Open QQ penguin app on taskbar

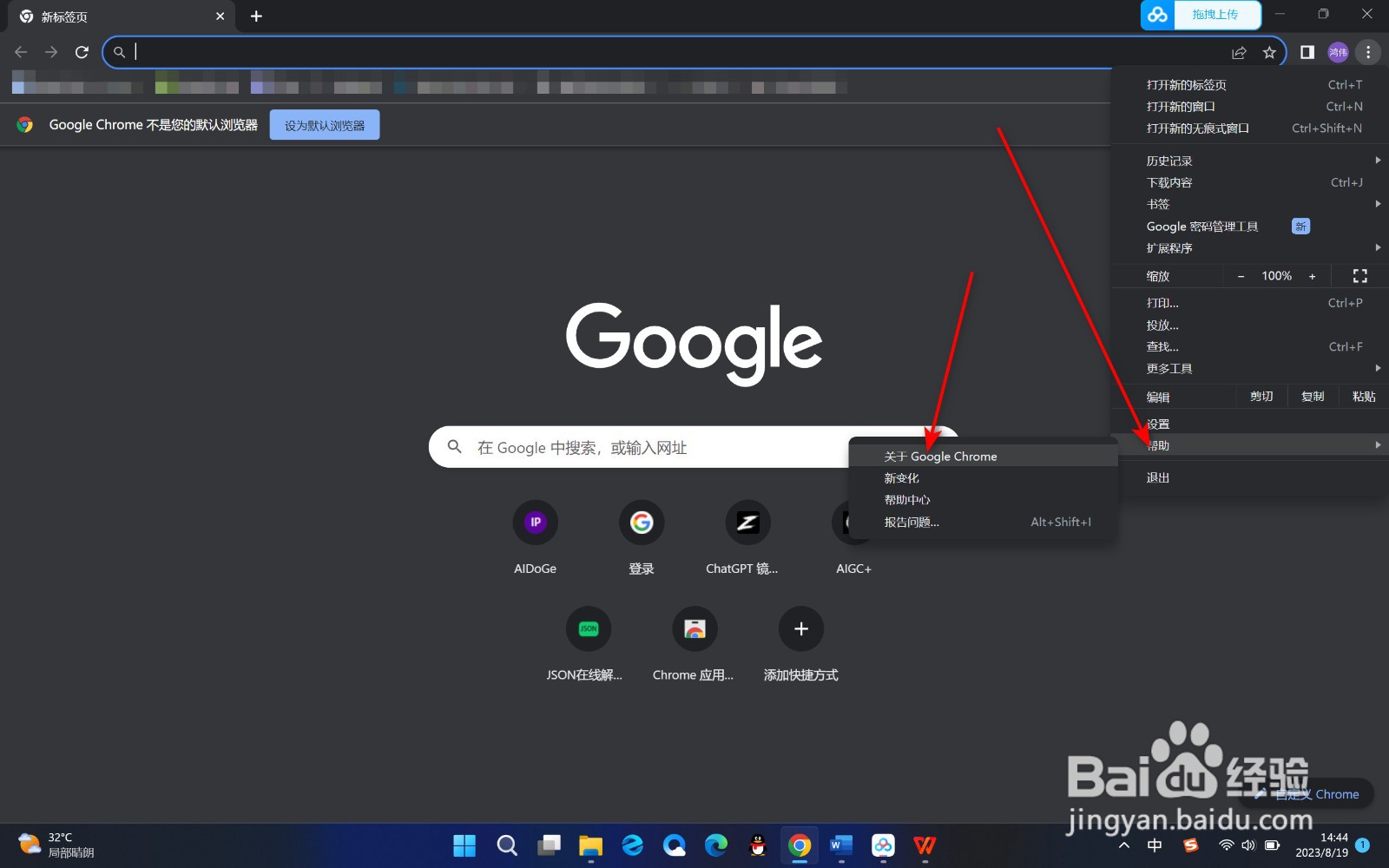758,845
